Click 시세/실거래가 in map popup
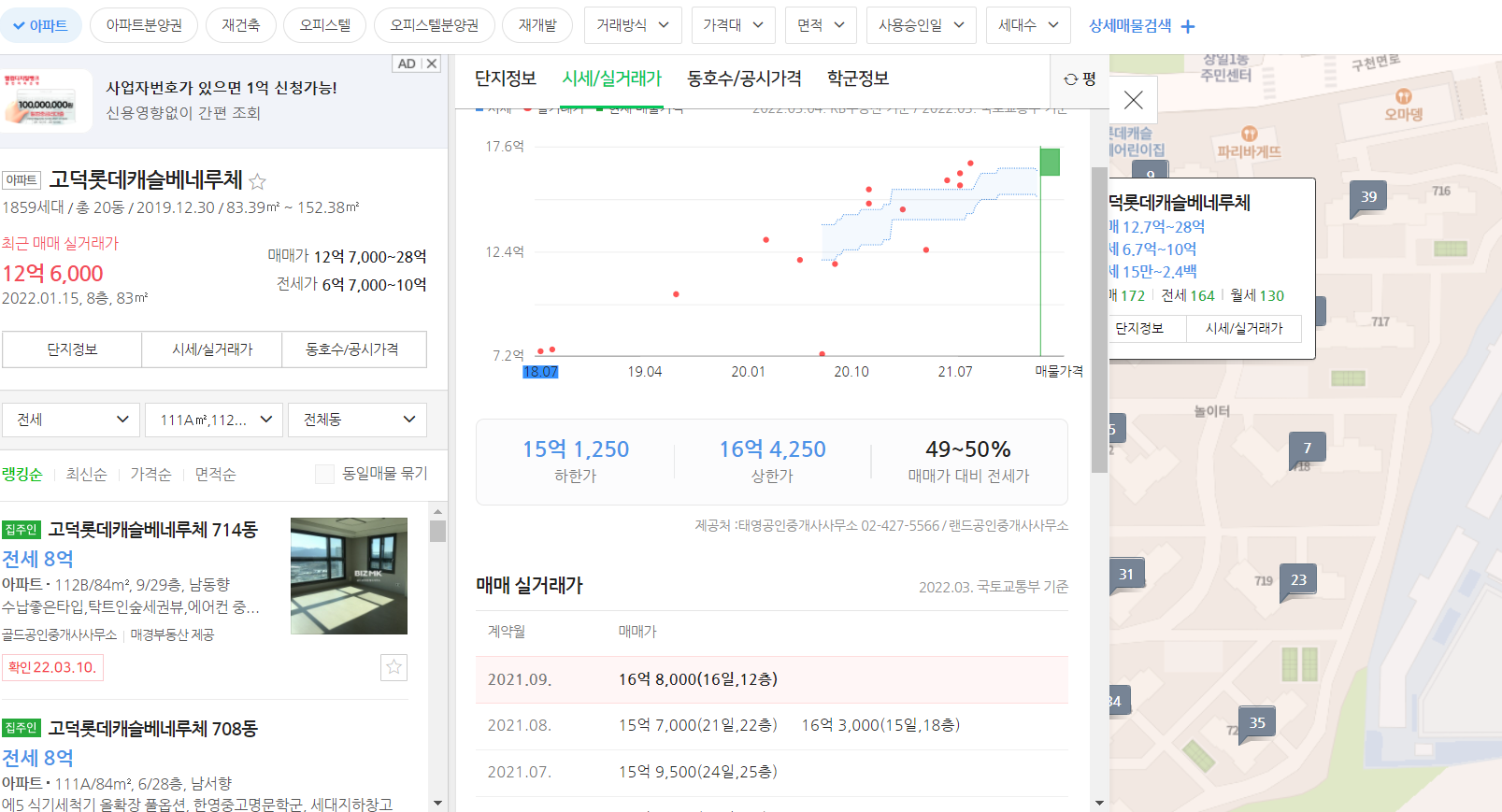 click(1244, 329)
